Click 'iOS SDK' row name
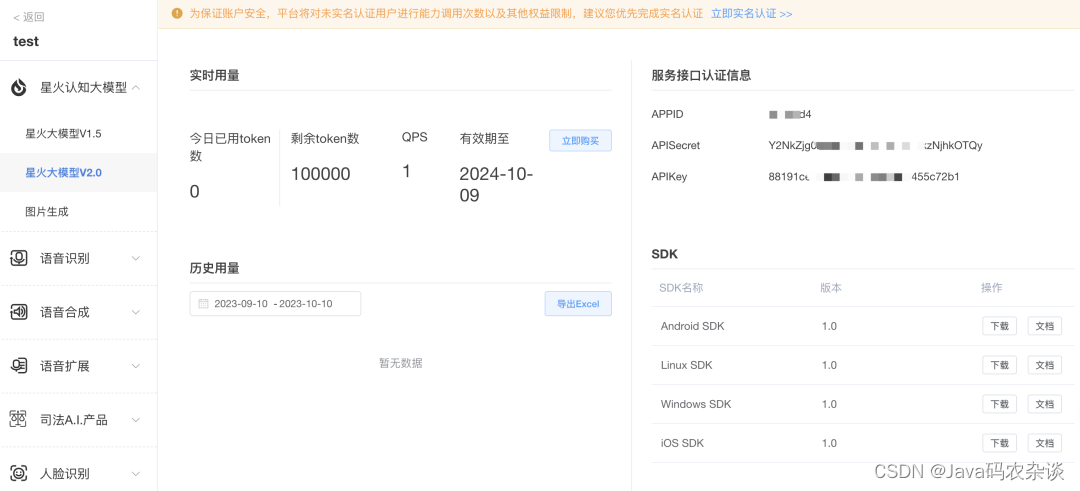The image size is (1080, 491). tap(682, 443)
